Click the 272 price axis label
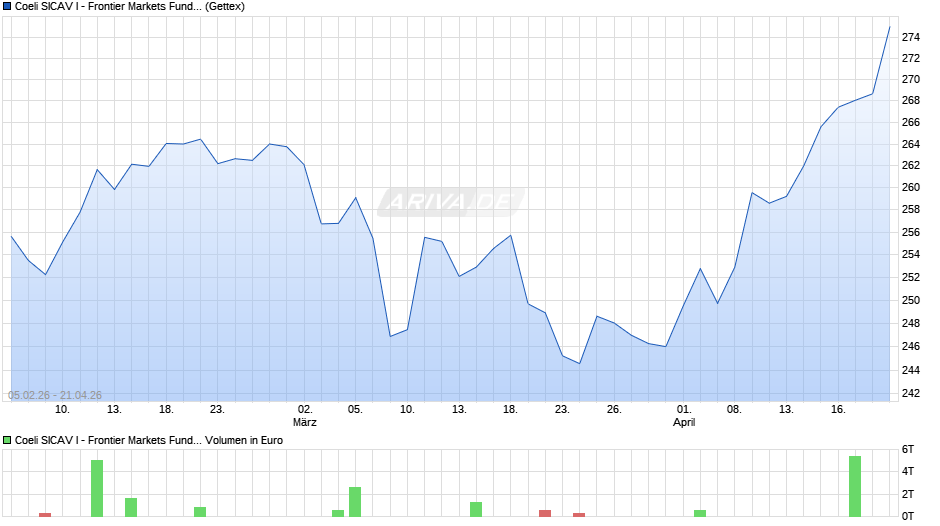The width and height of the screenshot is (940, 526). tap(911, 58)
